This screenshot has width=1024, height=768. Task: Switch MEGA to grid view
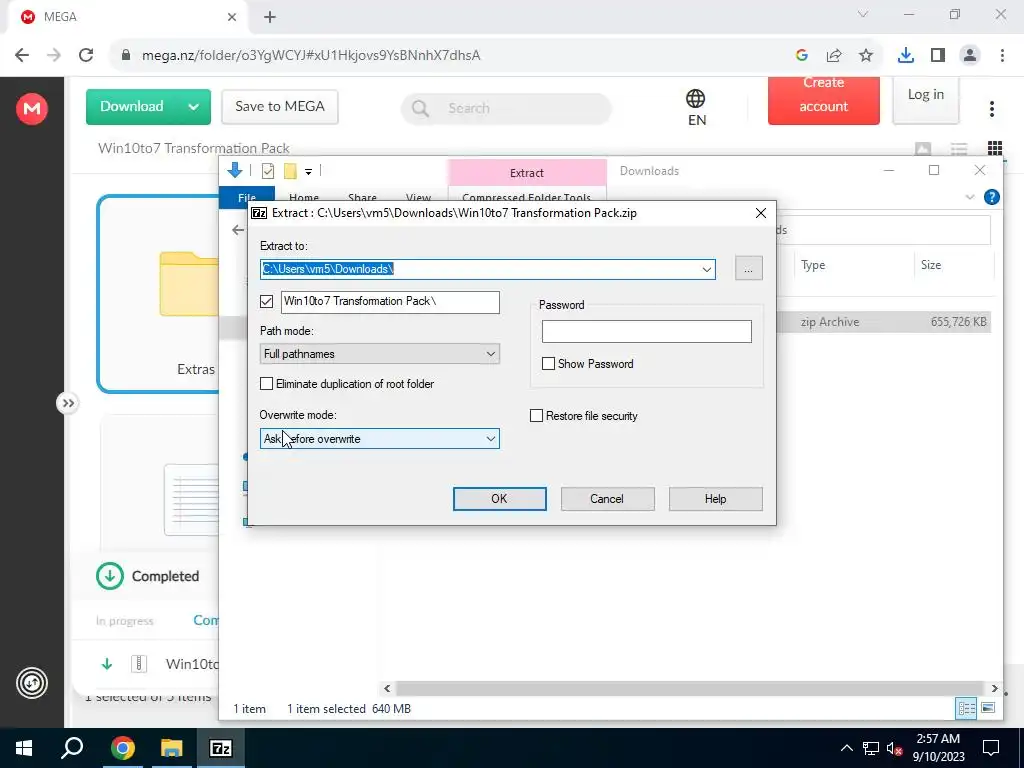point(995,148)
